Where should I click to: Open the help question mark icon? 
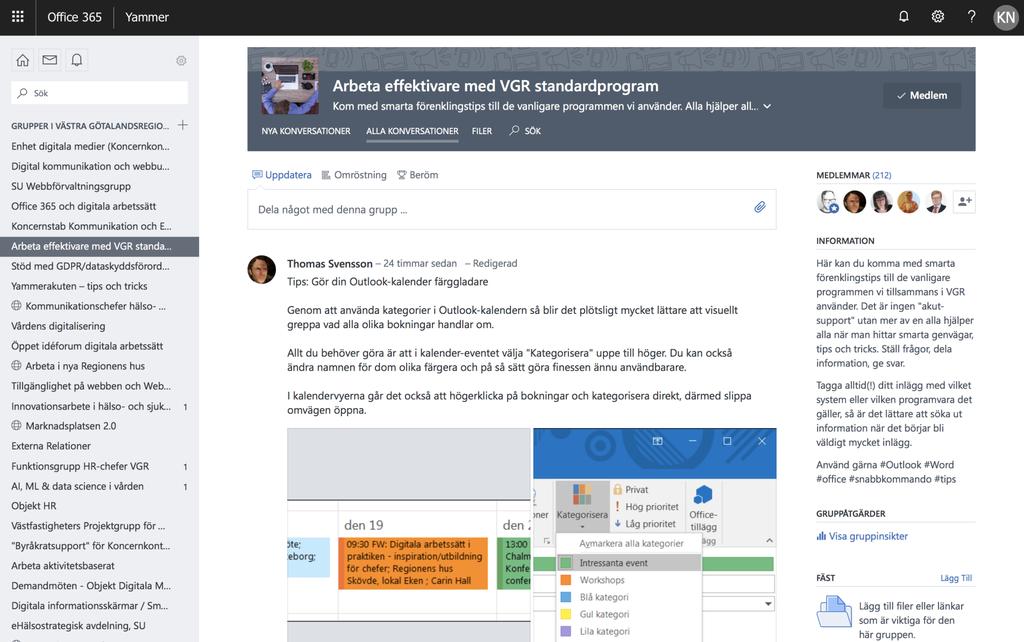click(x=972, y=17)
